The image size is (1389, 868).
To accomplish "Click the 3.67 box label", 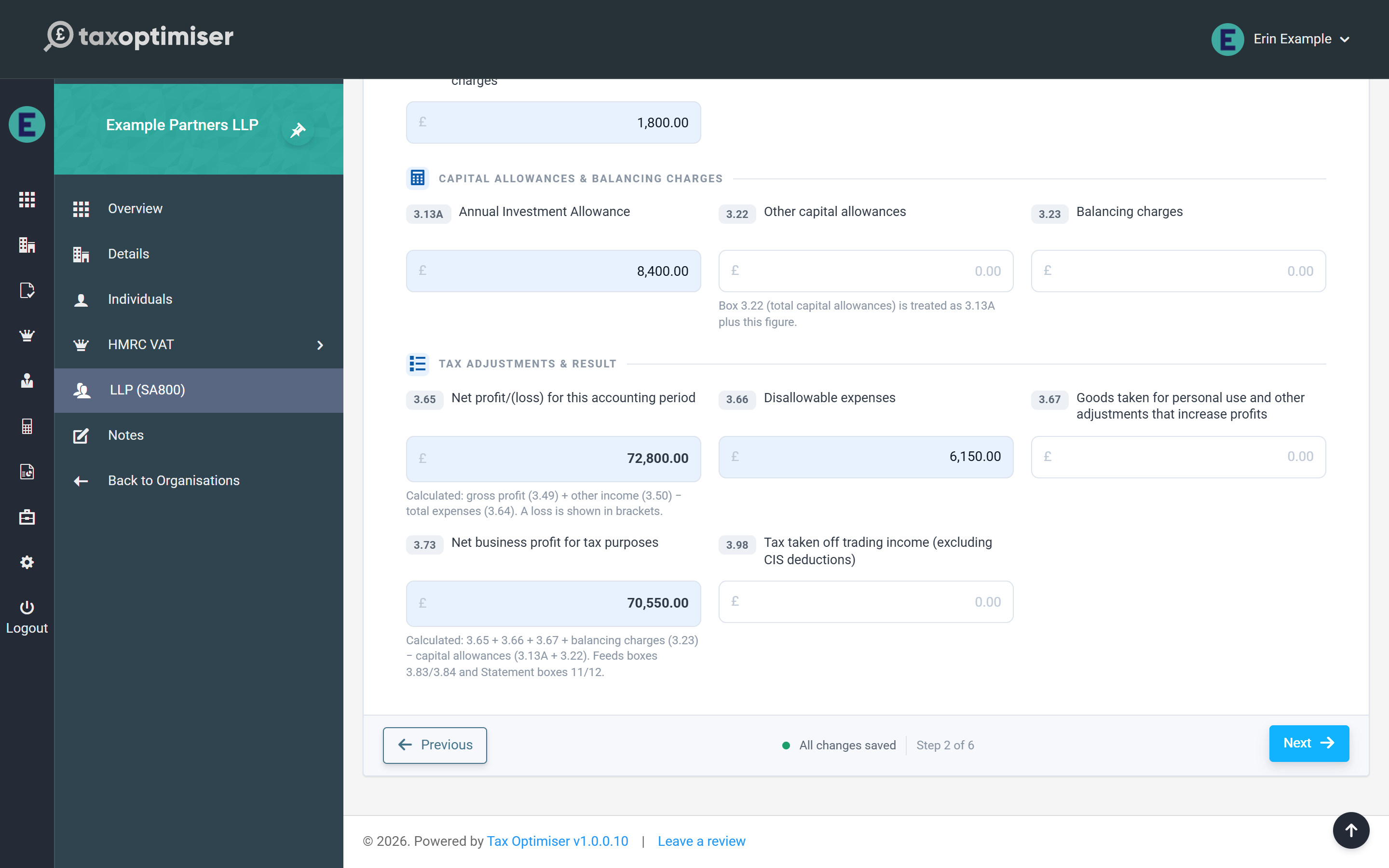I will pyautogui.click(x=1049, y=400).
